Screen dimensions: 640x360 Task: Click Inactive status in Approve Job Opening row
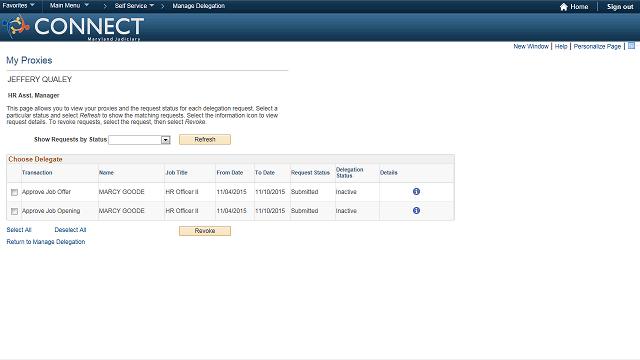346,211
